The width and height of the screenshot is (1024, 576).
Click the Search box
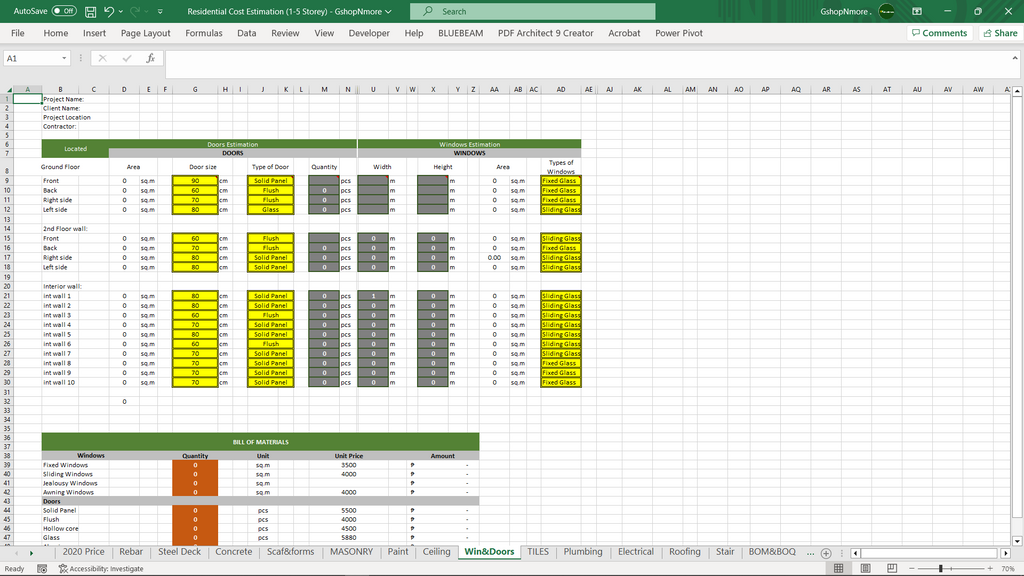532,11
